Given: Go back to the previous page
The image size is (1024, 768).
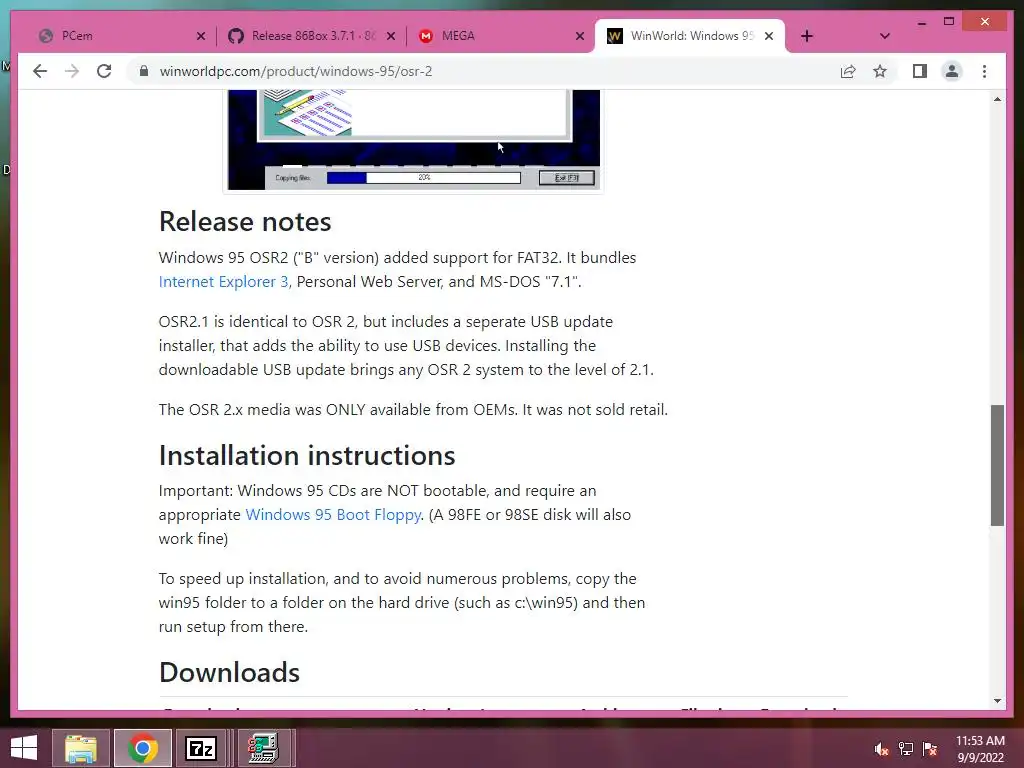Looking at the screenshot, I should (40, 71).
